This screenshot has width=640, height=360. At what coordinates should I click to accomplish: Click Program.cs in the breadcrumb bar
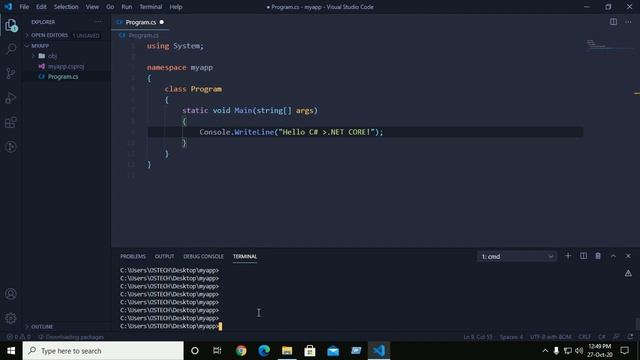[x=143, y=36]
